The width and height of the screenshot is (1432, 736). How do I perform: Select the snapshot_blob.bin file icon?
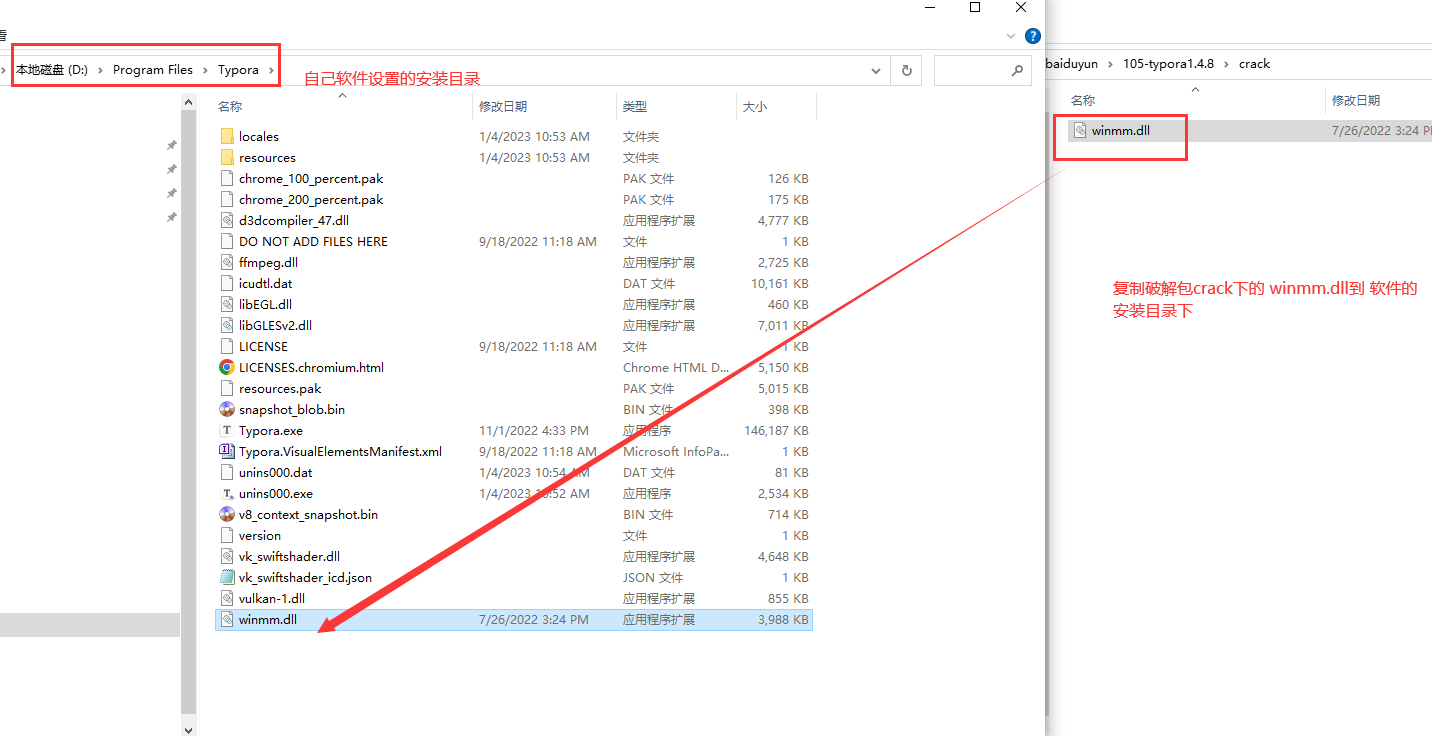point(227,409)
